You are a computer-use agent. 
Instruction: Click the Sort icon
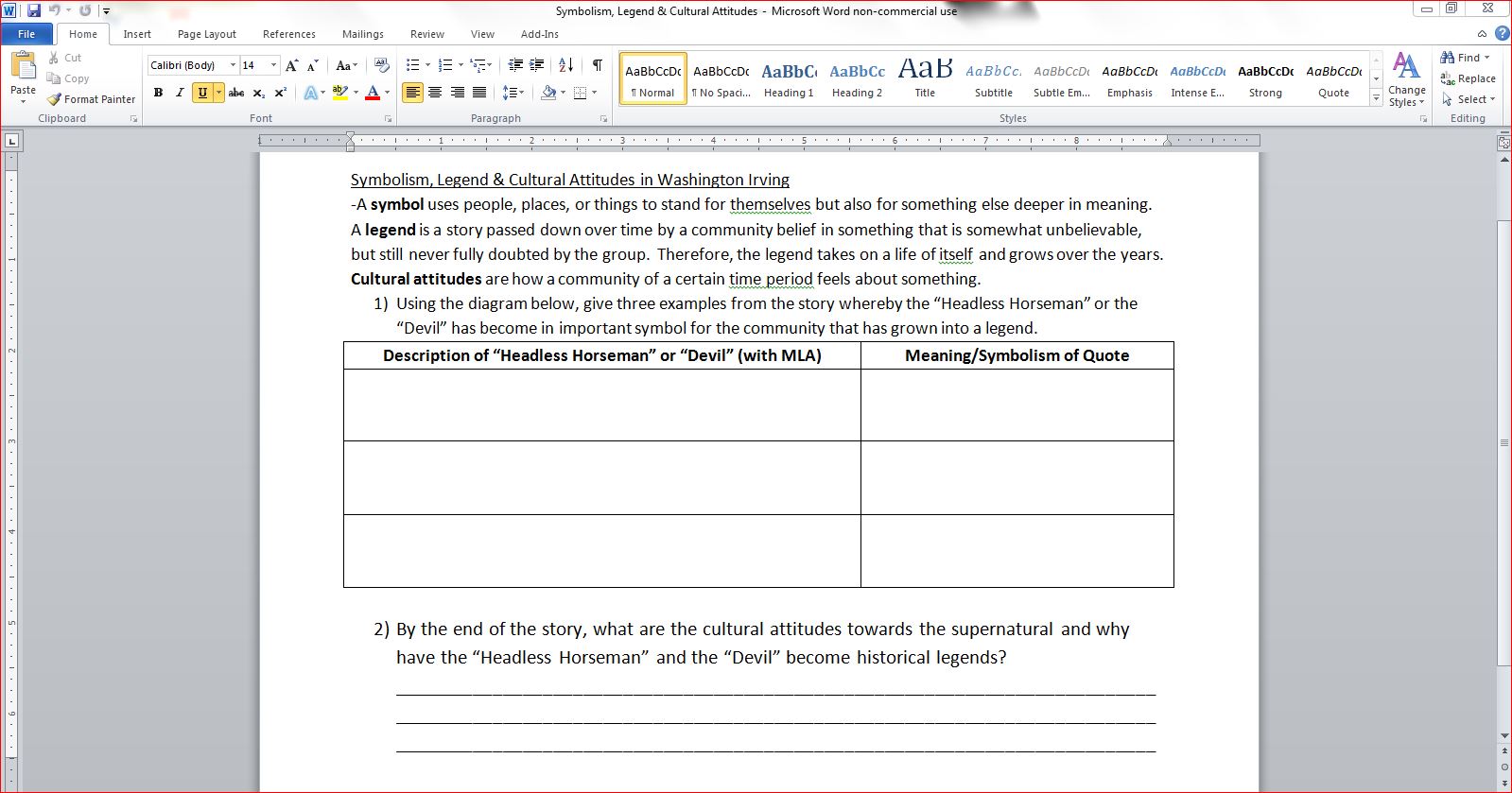pos(566,65)
